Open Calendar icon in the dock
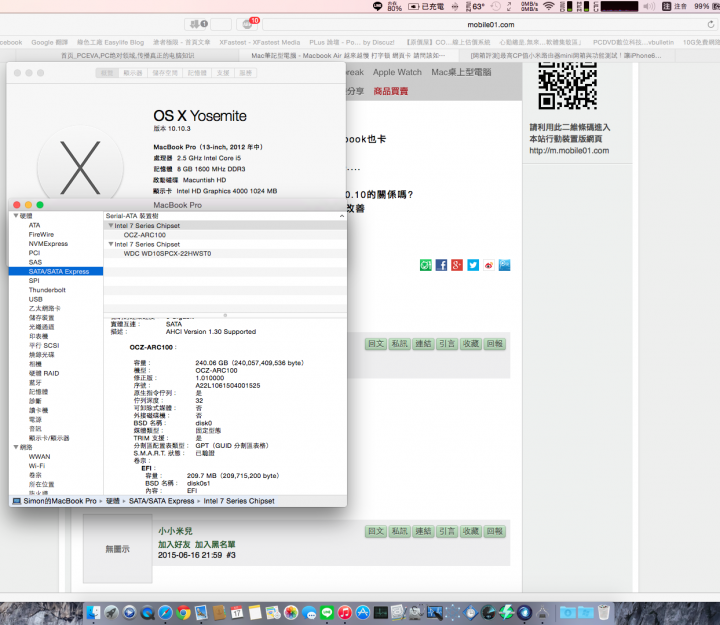The height and width of the screenshot is (625, 720). tap(237, 612)
